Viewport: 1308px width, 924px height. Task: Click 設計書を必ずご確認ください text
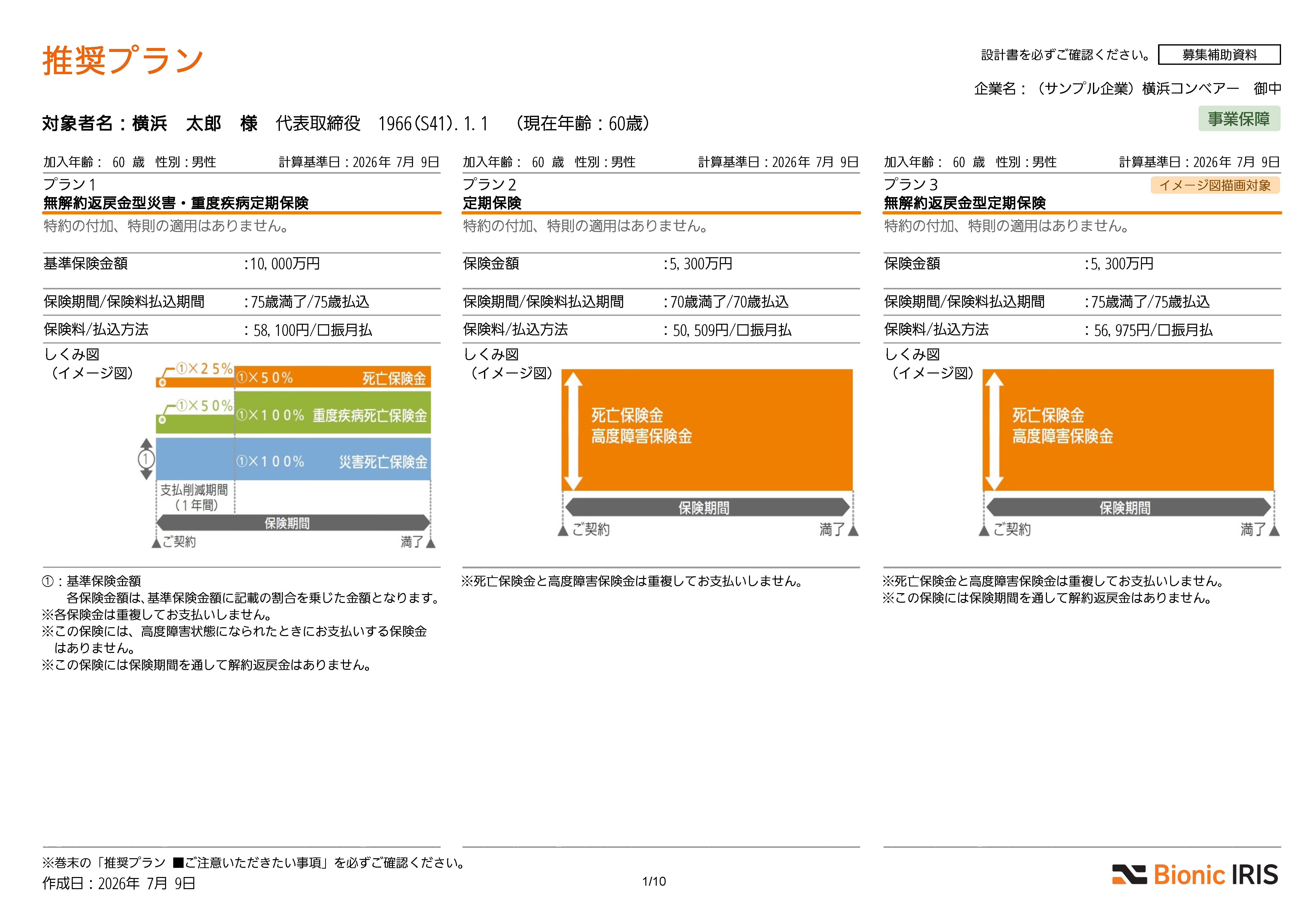pyautogui.click(x=1065, y=55)
